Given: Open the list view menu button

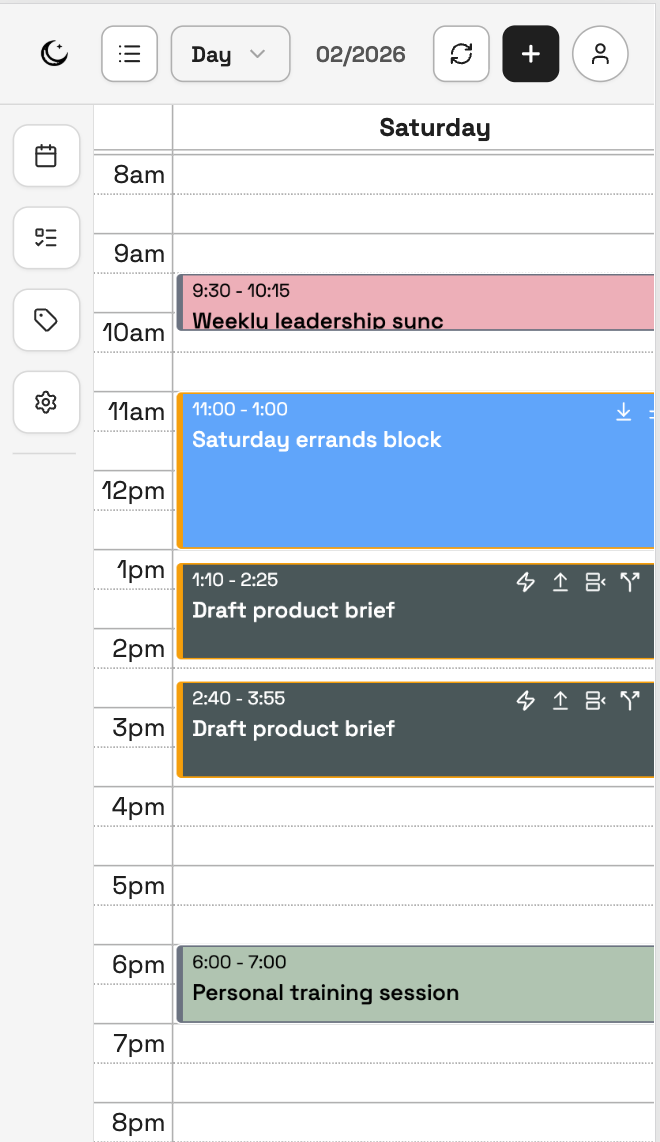Looking at the screenshot, I should coord(129,54).
